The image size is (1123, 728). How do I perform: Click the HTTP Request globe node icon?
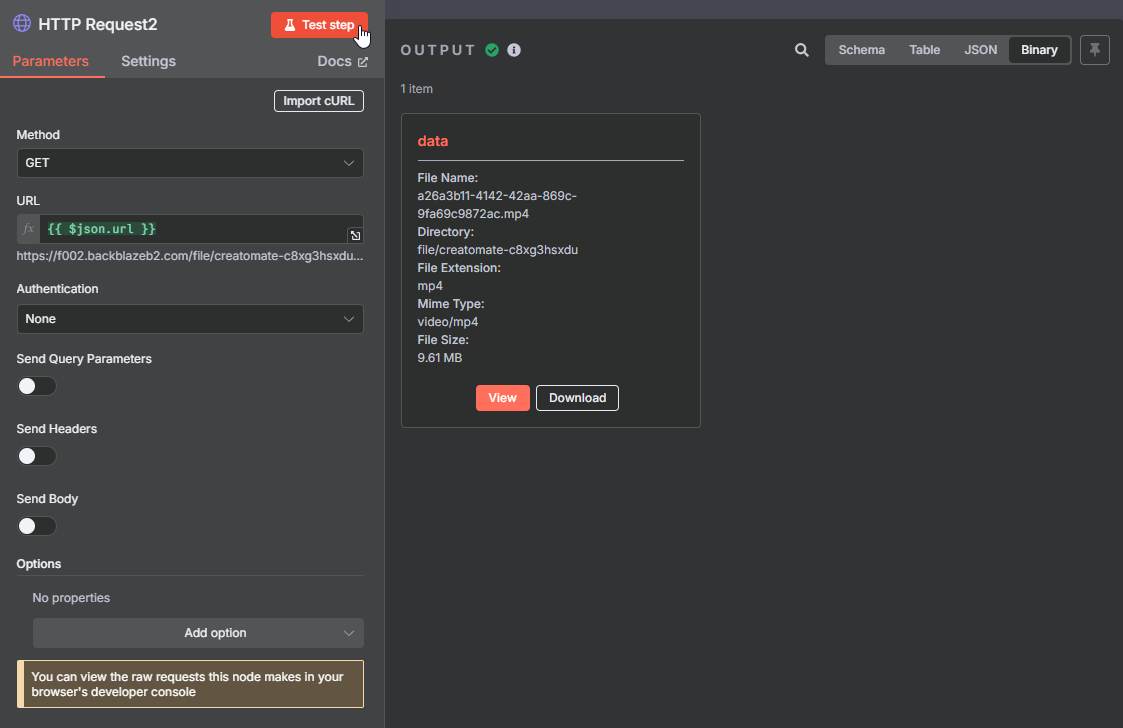[x=22, y=24]
